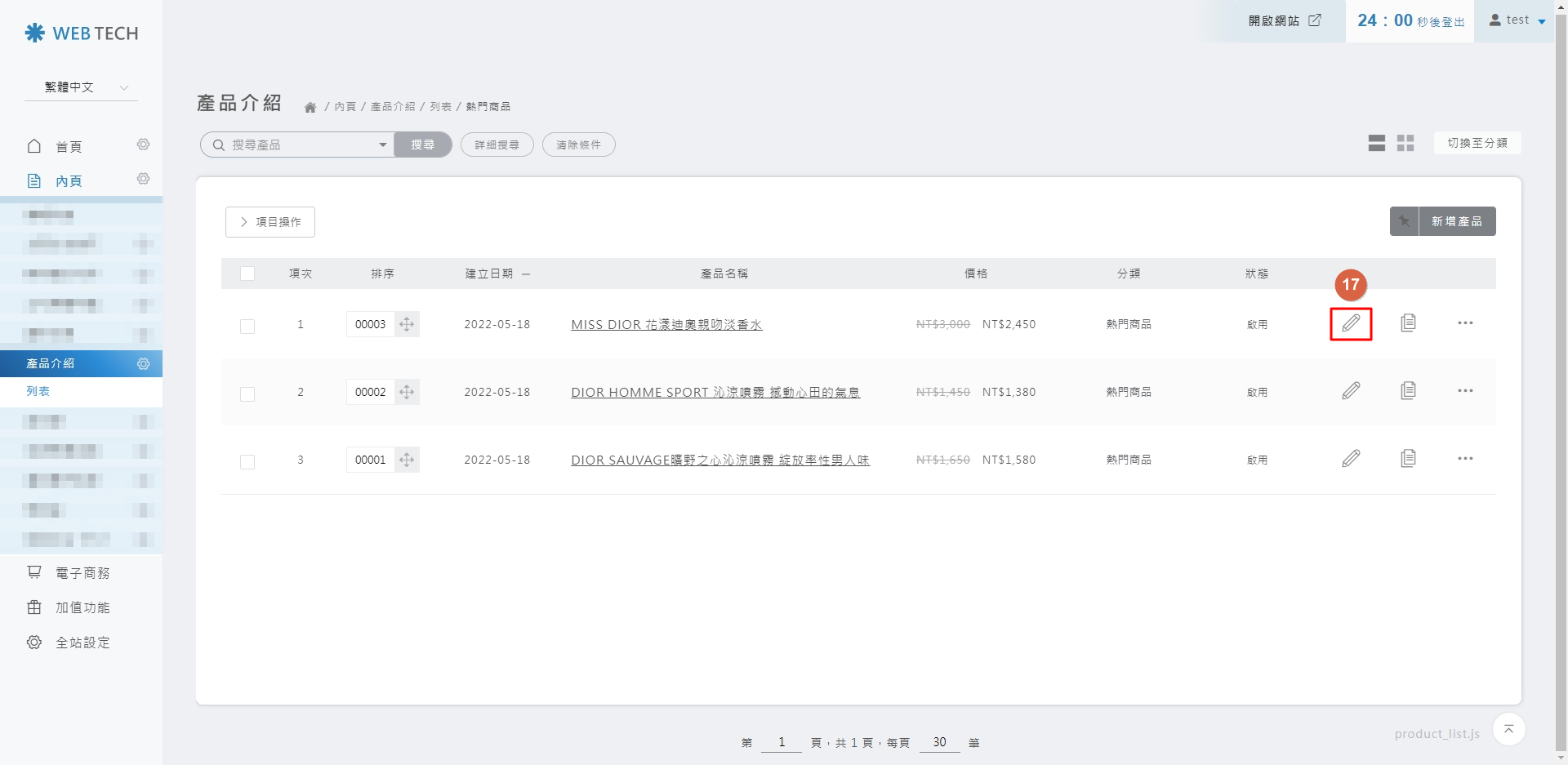Duplicate the DIOR HOMME SPORT product via copy icon
Viewport: 1568px width, 765px height.
coord(1409,390)
